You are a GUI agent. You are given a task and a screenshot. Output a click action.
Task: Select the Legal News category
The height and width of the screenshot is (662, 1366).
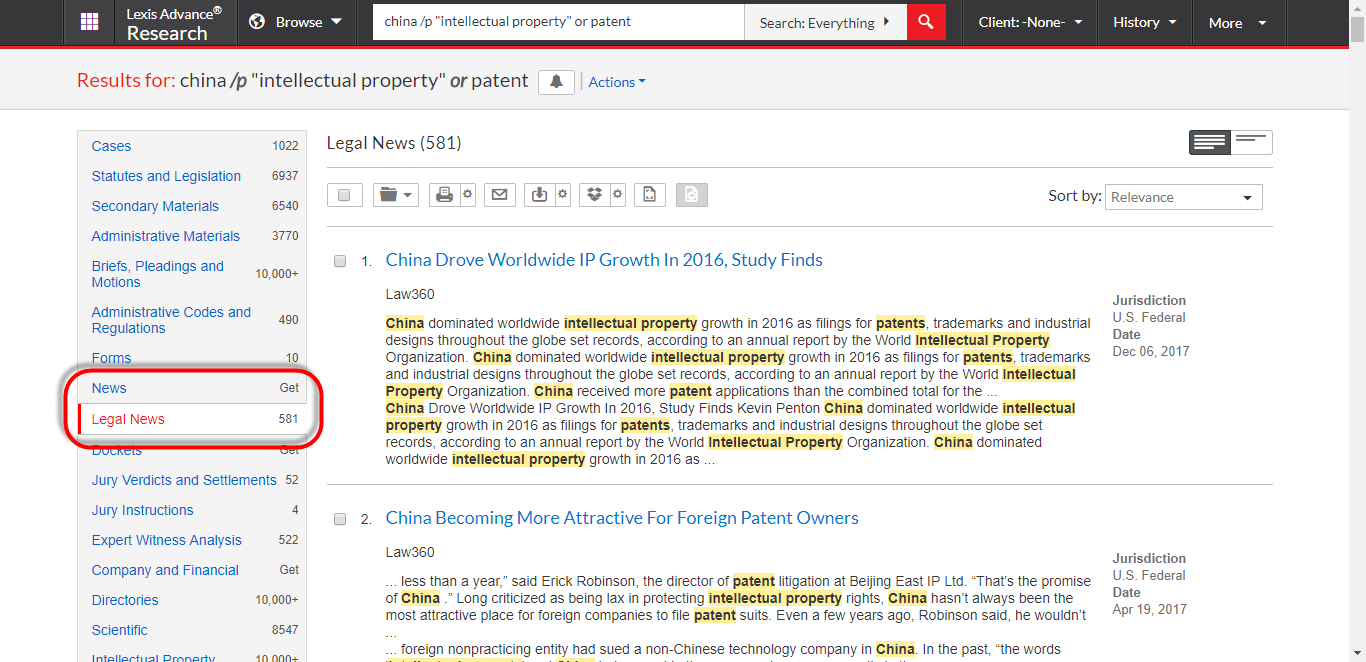[128, 419]
